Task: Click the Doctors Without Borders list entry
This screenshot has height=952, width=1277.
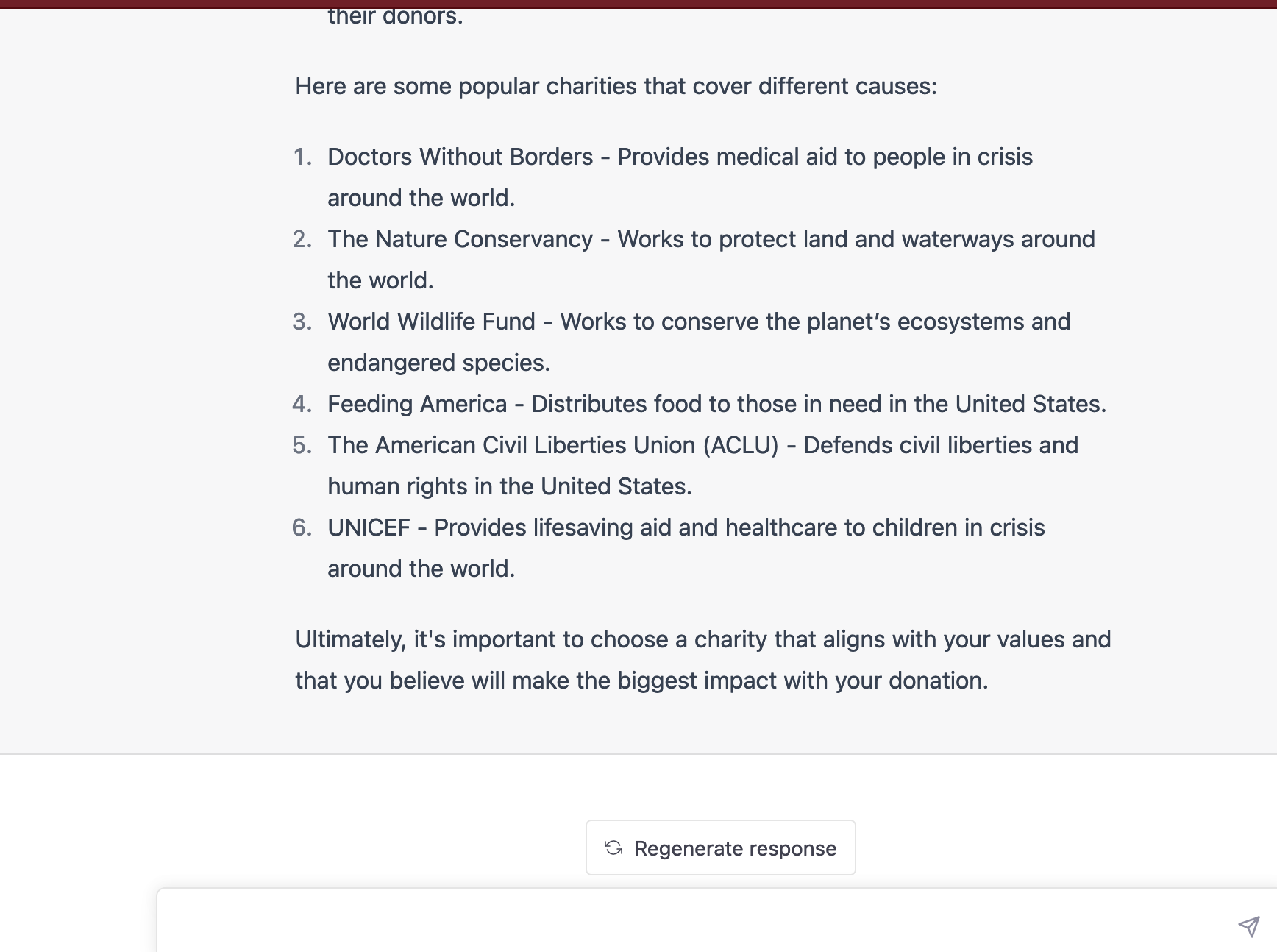Action: [460, 157]
